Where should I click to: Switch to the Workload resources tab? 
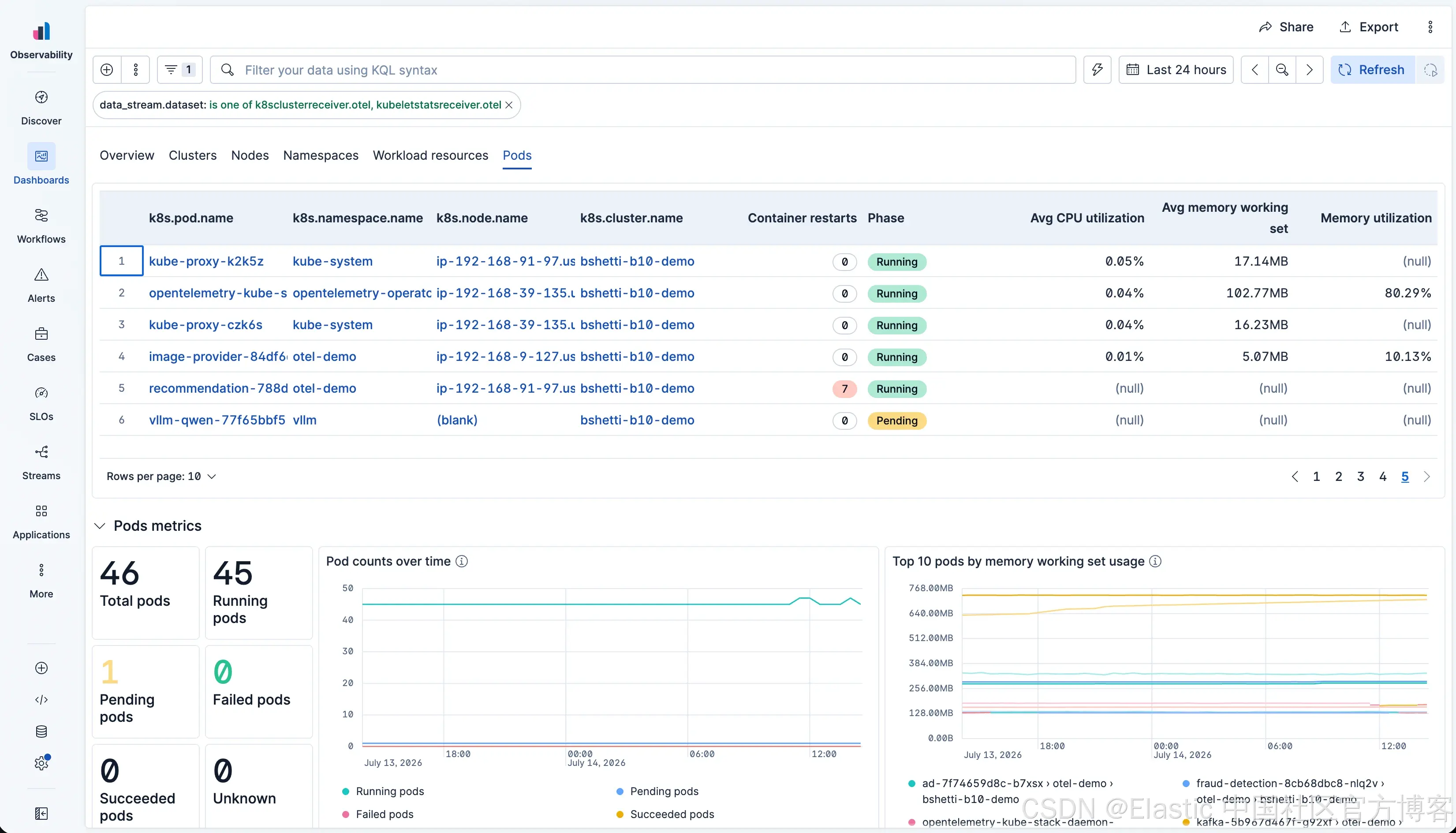(x=430, y=156)
